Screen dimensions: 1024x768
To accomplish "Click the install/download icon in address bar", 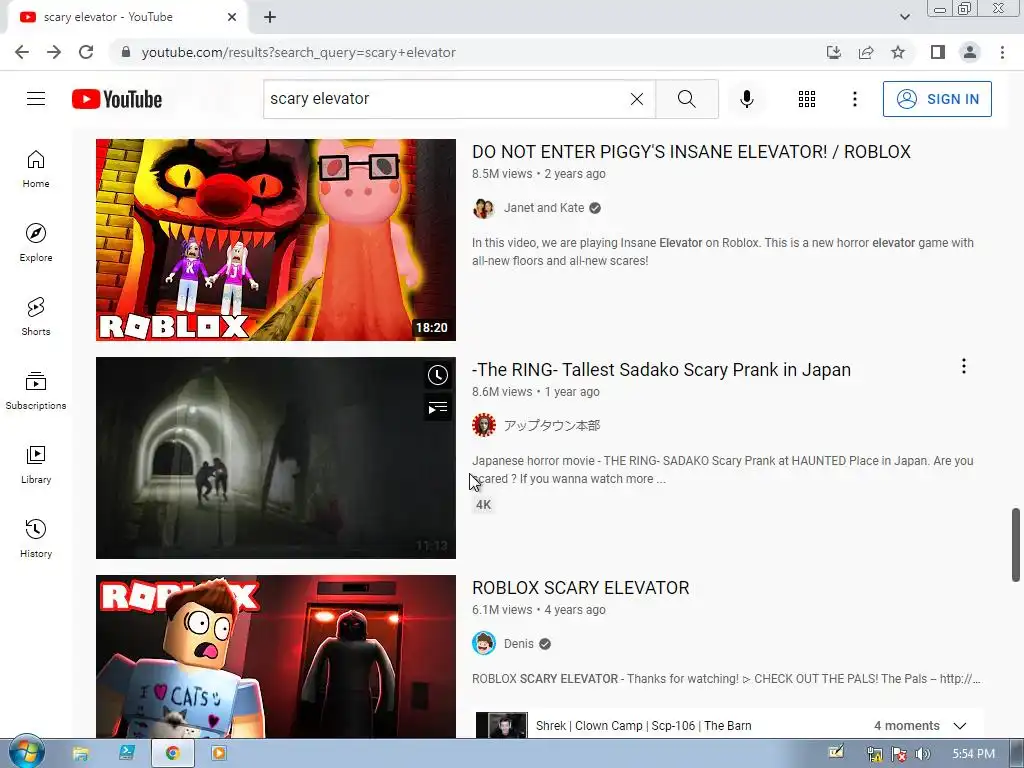I will tap(834, 52).
